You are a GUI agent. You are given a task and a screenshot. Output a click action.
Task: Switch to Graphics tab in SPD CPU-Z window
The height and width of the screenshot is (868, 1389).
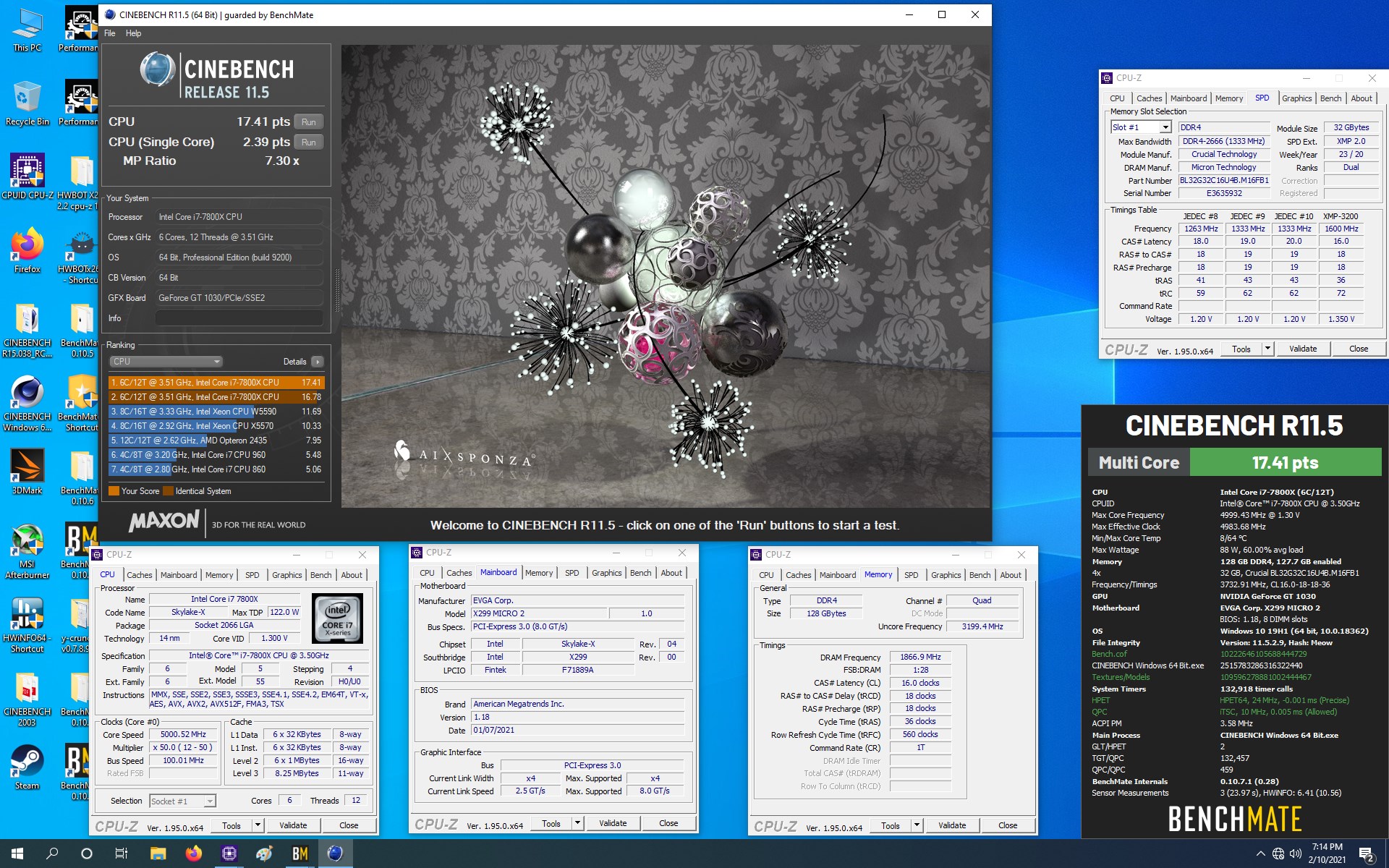[1296, 98]
